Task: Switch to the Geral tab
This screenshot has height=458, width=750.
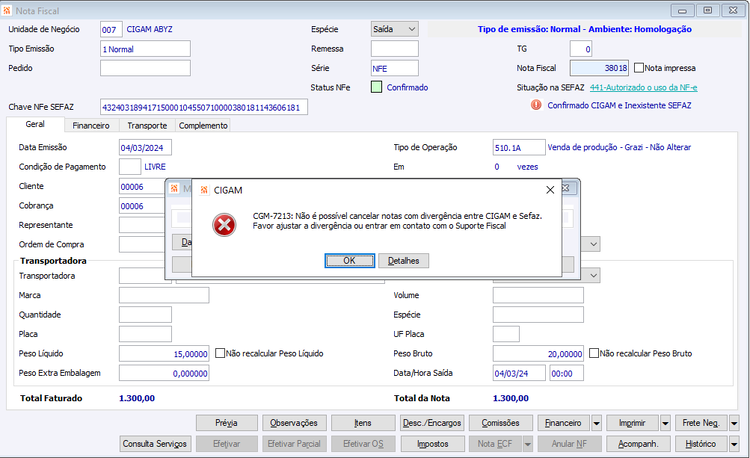Action: click(35, 124)
